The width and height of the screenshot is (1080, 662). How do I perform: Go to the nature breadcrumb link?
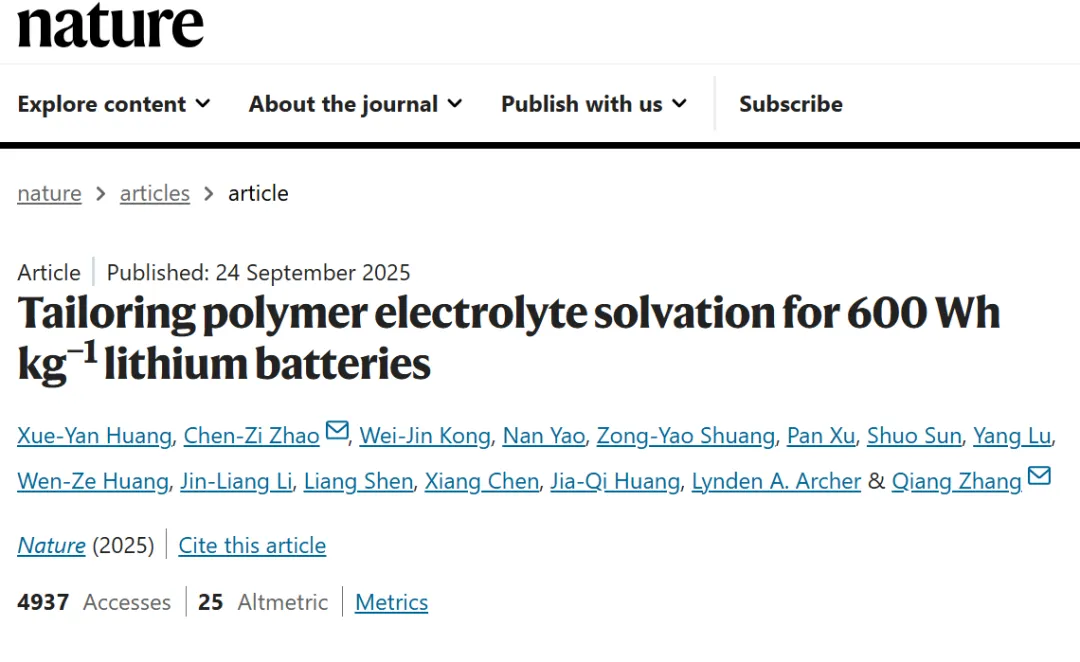(x=49, y=193)
